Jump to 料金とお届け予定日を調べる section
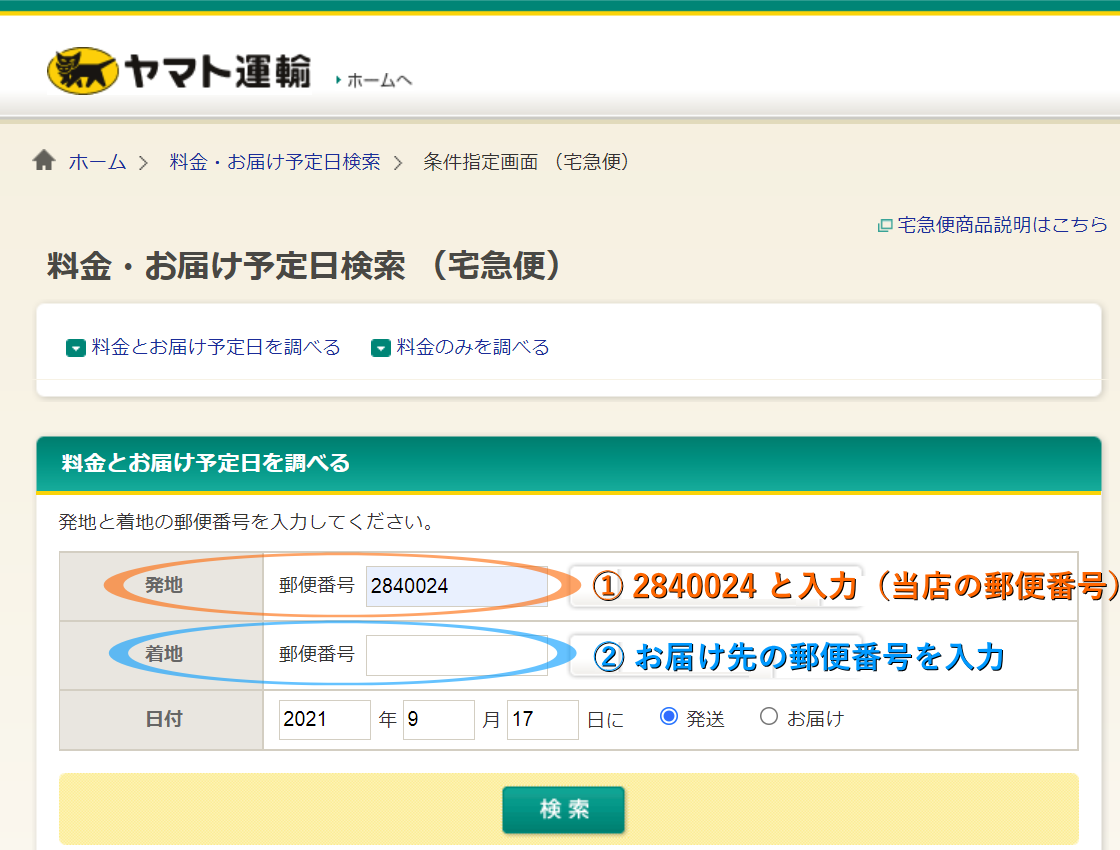1120x850 pixels. tap(216, 348)
